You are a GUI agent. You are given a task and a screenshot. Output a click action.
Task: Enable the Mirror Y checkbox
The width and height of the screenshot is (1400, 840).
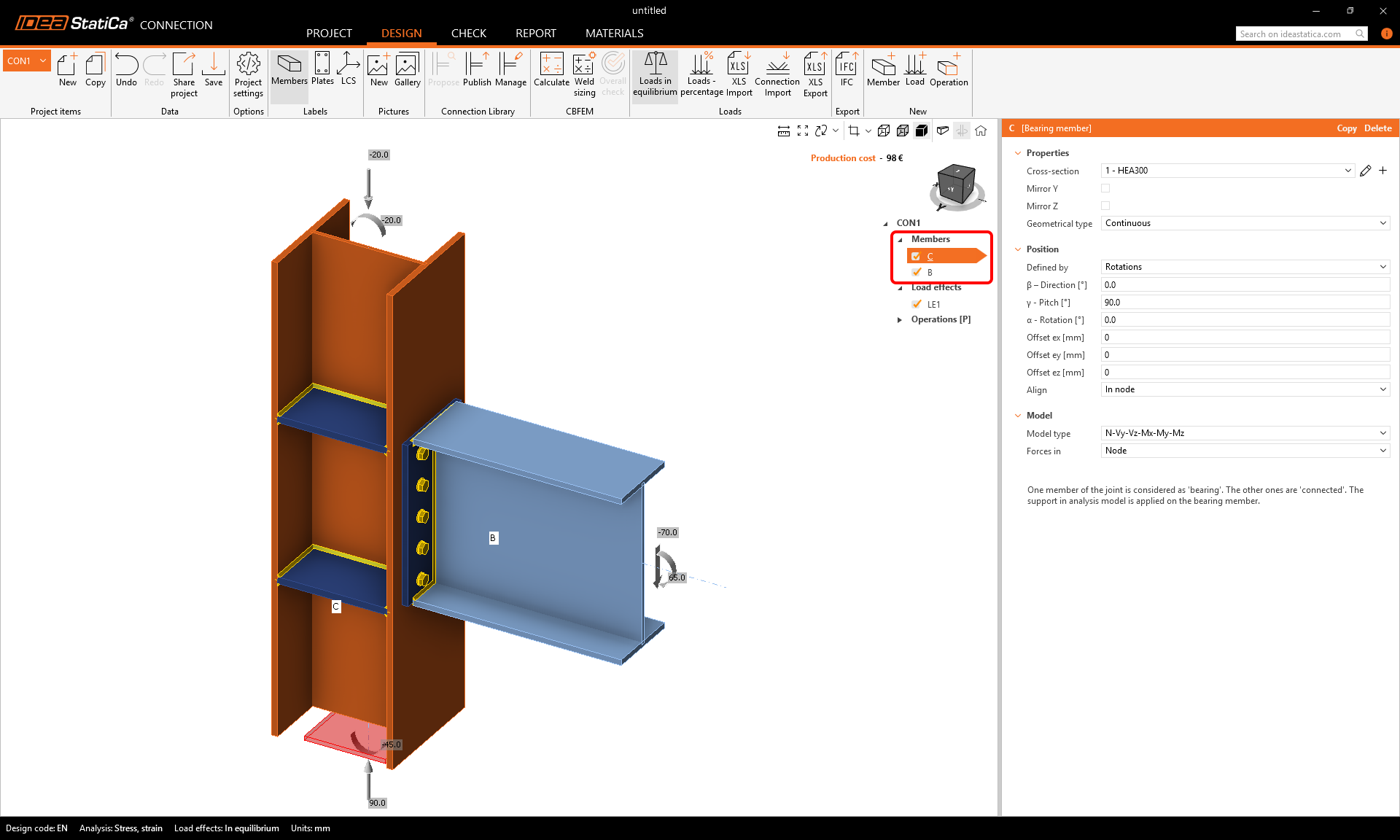tap(1105, 188)
